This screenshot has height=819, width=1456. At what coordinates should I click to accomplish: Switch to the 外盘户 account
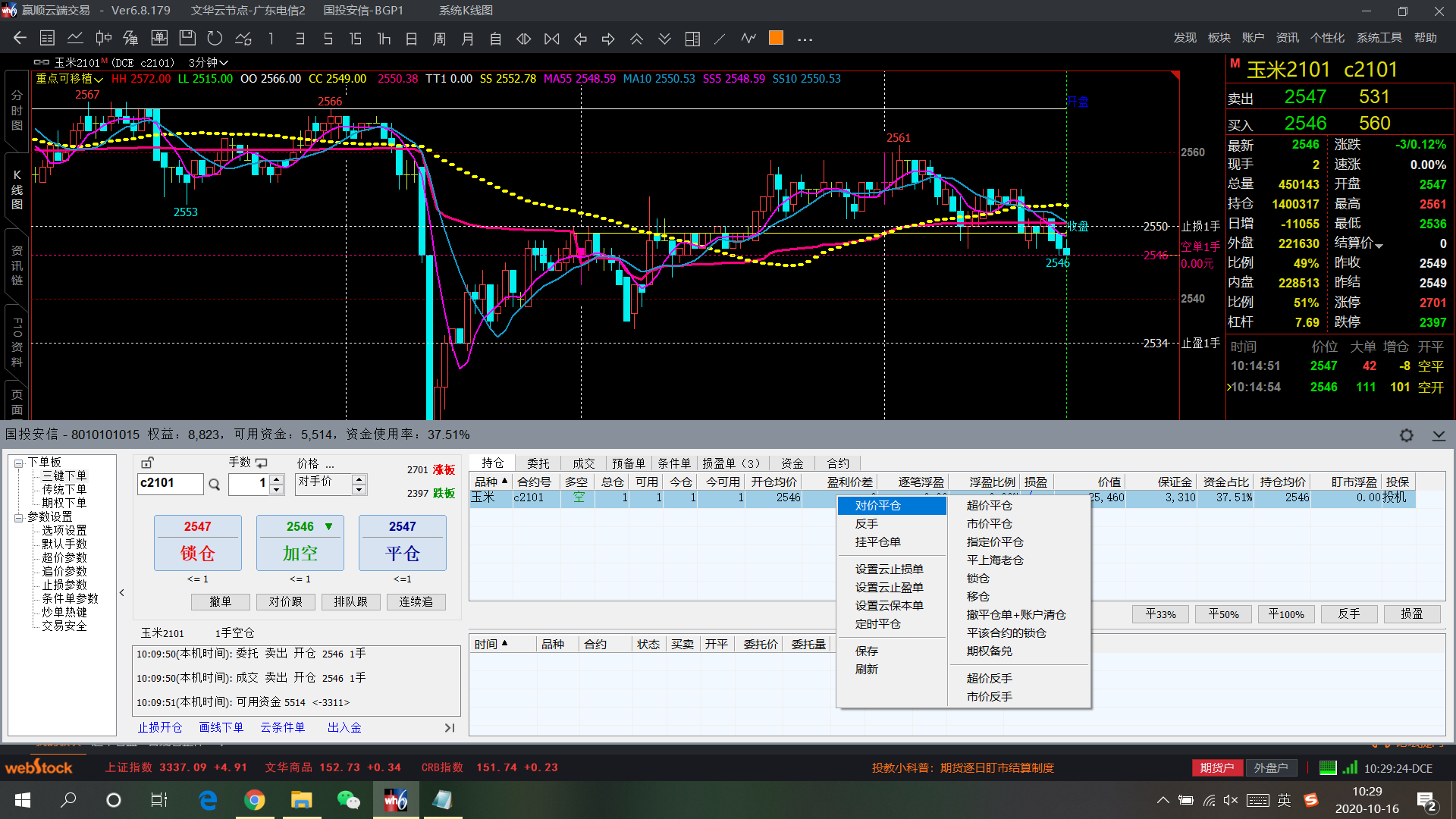tap(1270, 767)
